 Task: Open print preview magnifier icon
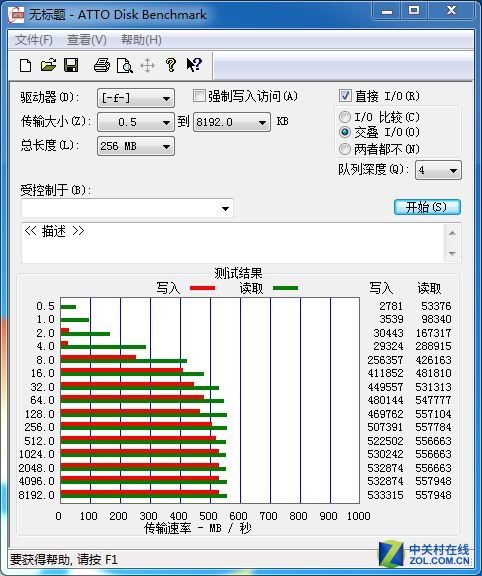tap(125, 66)
